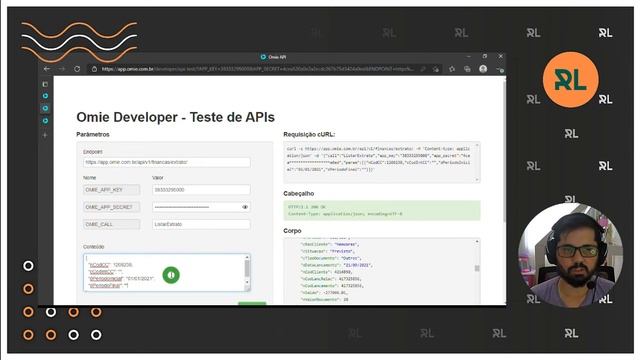Open the Favorites toolbar icon
This screenshot has width=640, height=360.
[x=452, y=69]
